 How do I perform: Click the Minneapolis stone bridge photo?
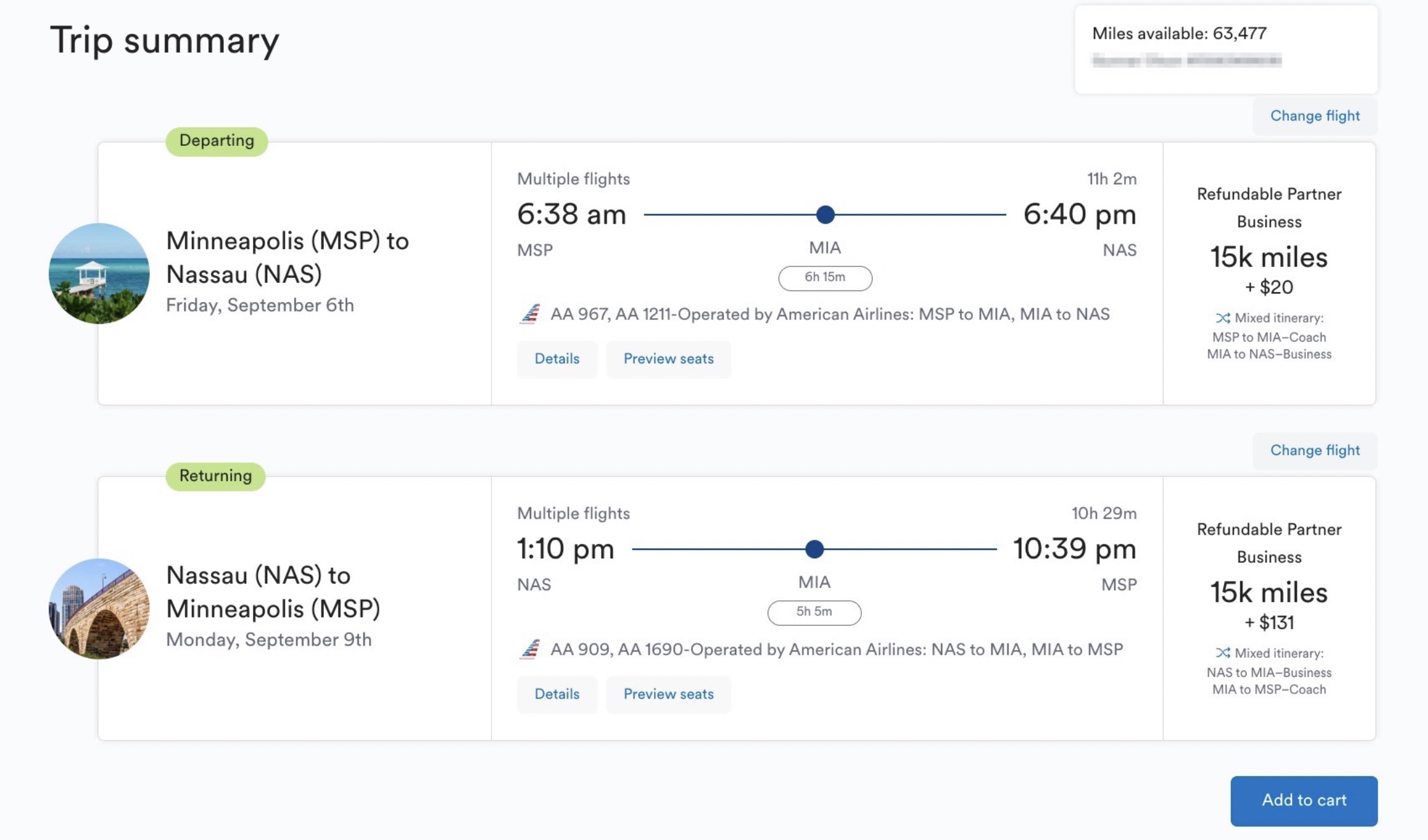pos(99,608)
